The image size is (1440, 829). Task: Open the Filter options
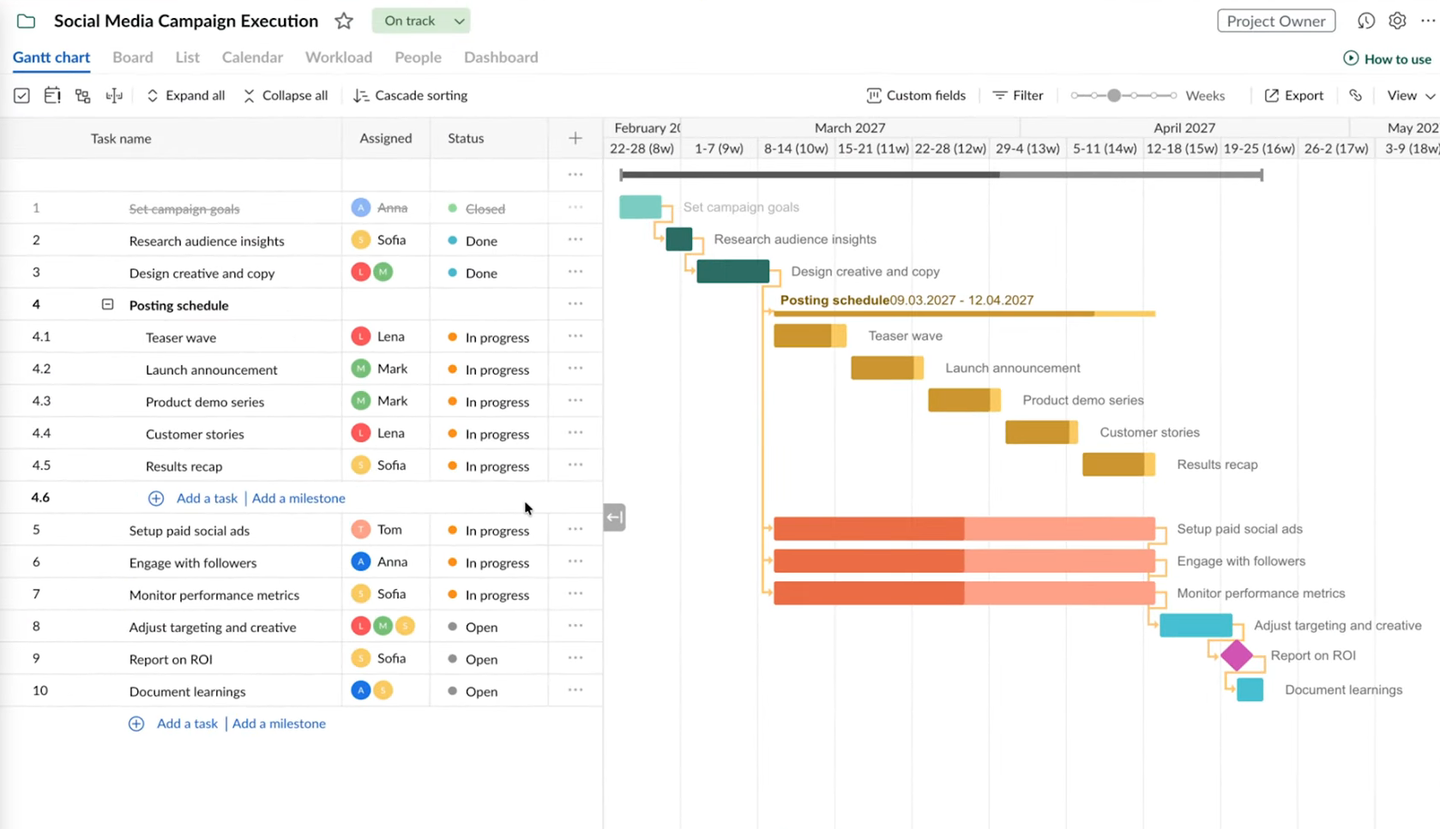pyautogui.click(x=1017, y=96)
